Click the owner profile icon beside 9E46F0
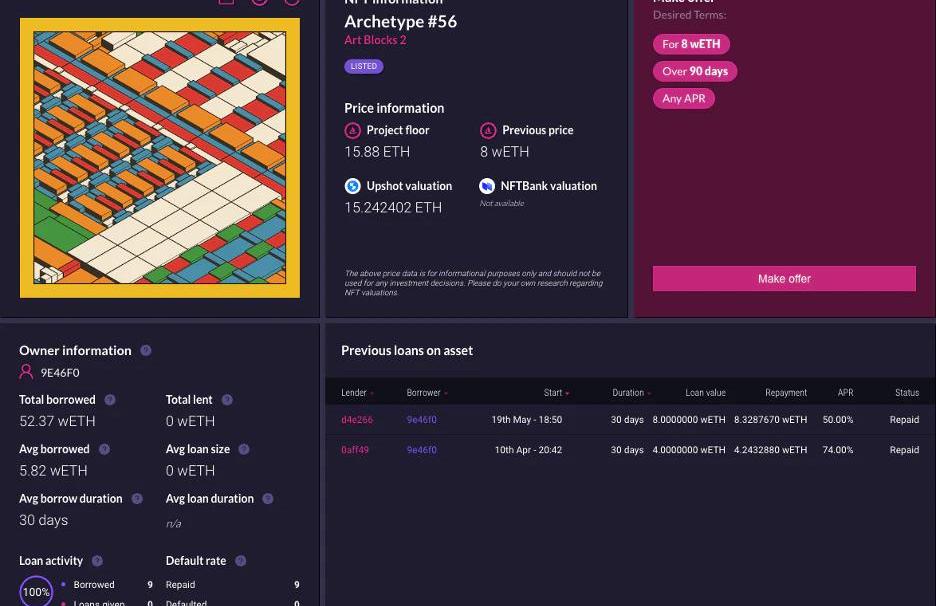The image size is (936, 606). [27, 373]
